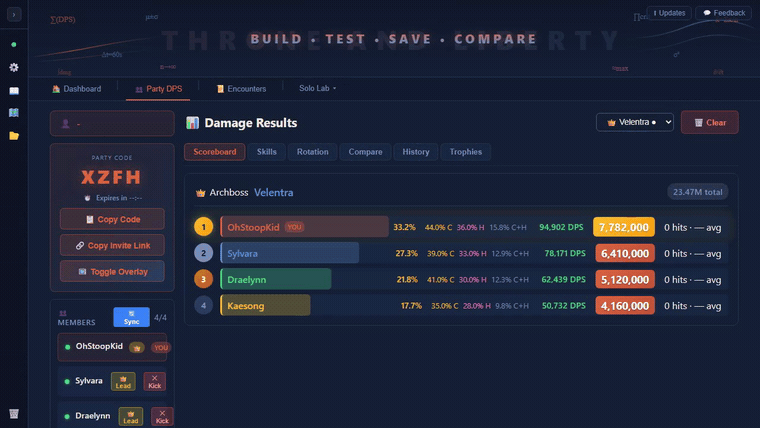Click the XZFH party code
The width and height of the screenshot is (760, 428).
pyautogui.click(x=111, y=177)
